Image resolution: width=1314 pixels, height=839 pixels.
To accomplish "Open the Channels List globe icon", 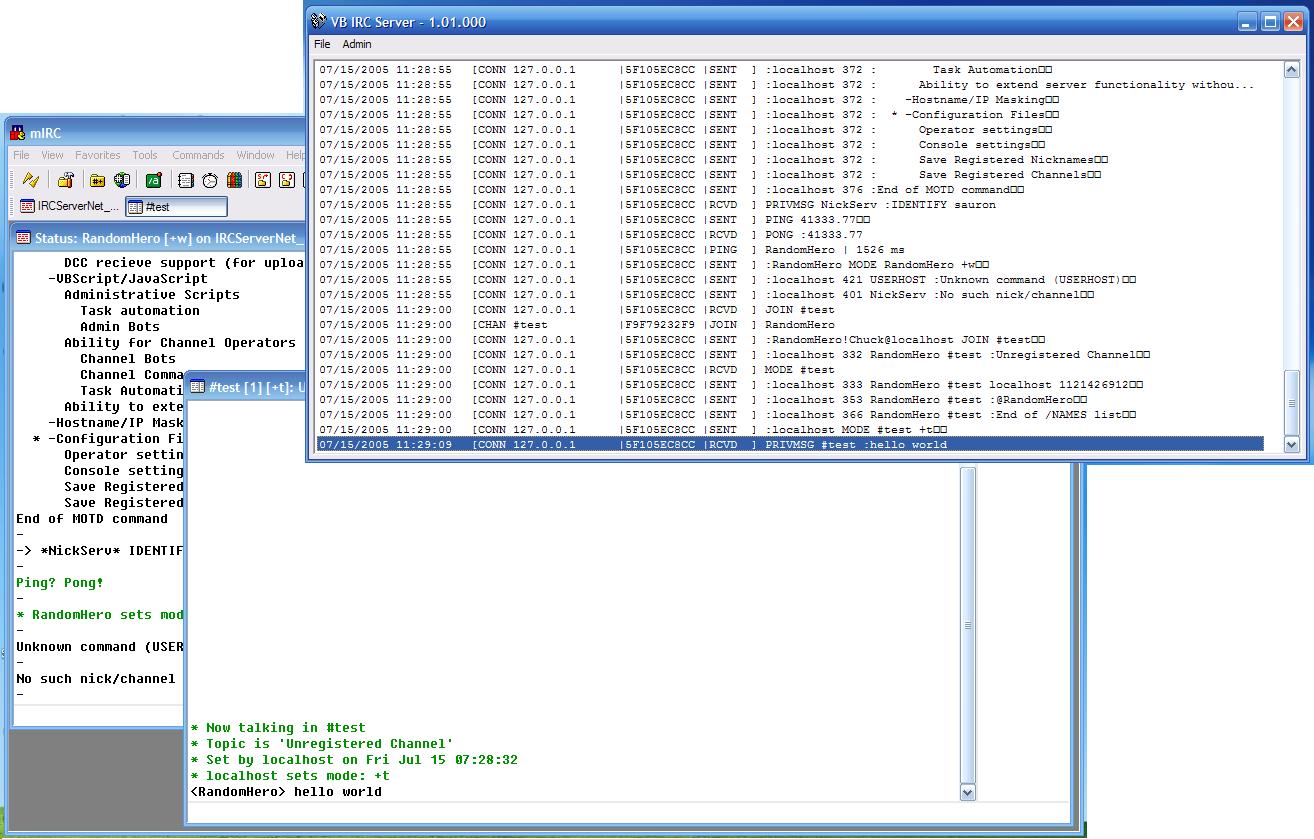I will click(x=122, y=180).
